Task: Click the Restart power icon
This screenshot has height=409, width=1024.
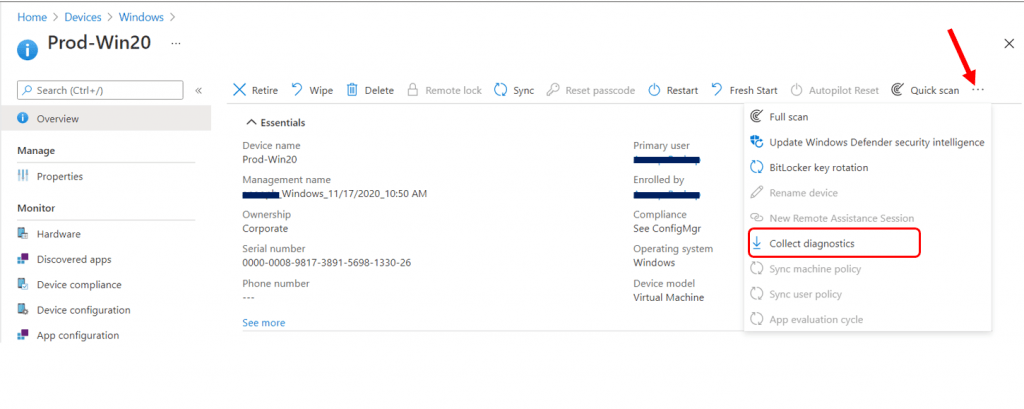Action: tap(654, 90)
